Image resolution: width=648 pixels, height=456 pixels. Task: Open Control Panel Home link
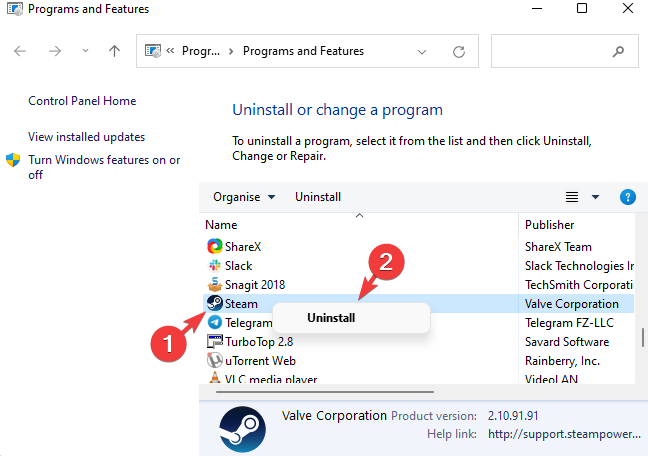(82, 101)
